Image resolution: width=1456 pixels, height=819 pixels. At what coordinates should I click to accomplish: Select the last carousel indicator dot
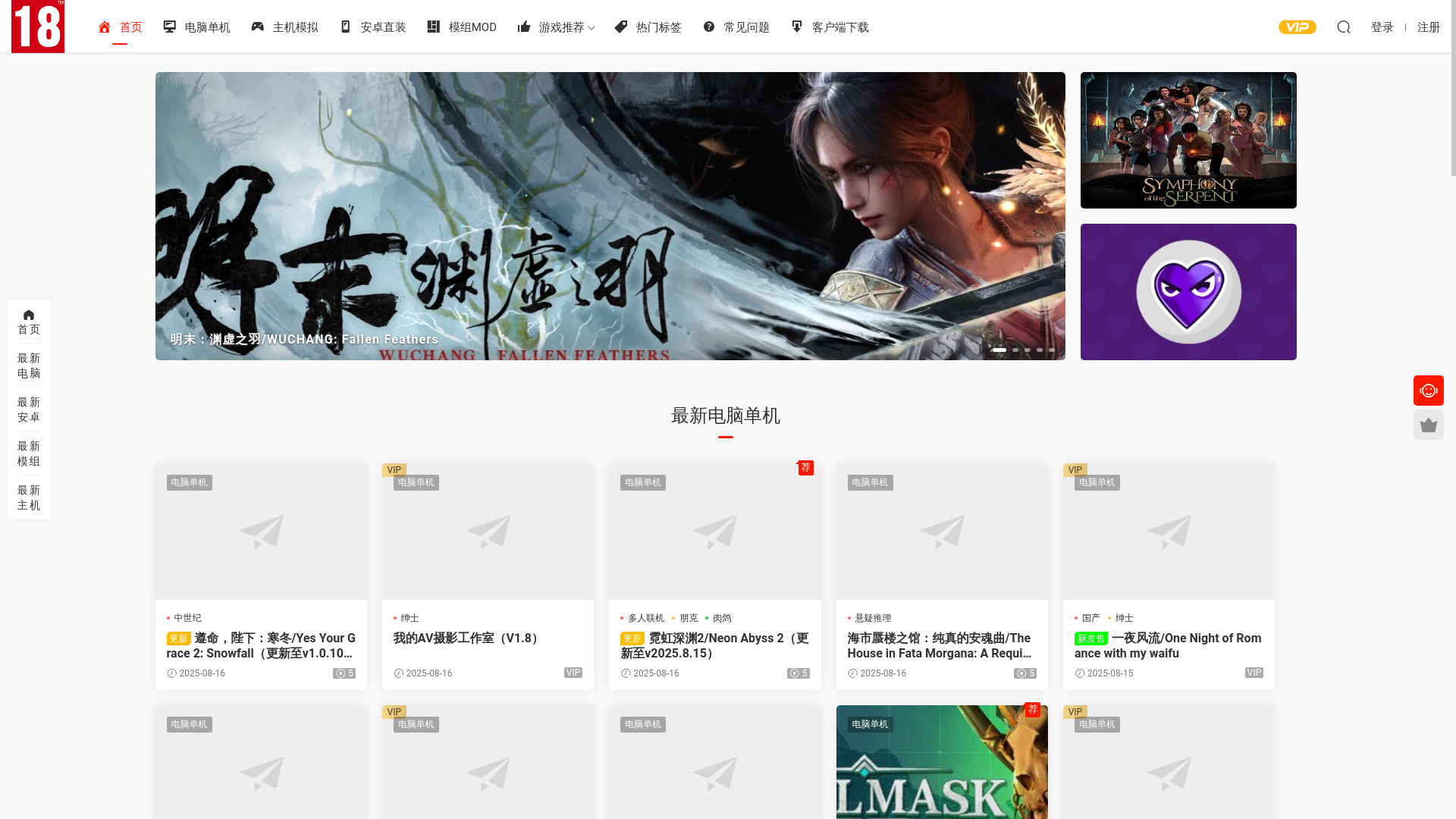1052,350
